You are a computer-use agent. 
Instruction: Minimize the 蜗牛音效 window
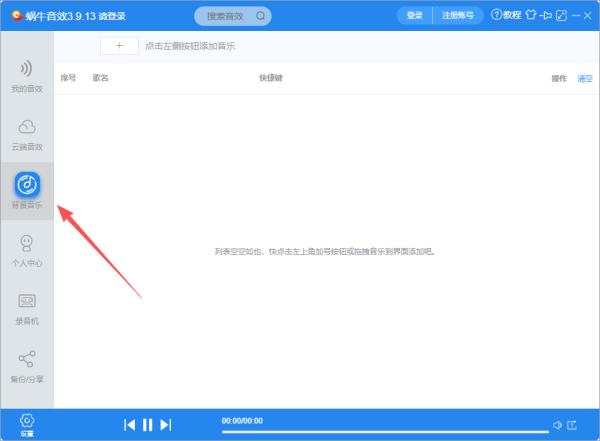pos(576,16)
